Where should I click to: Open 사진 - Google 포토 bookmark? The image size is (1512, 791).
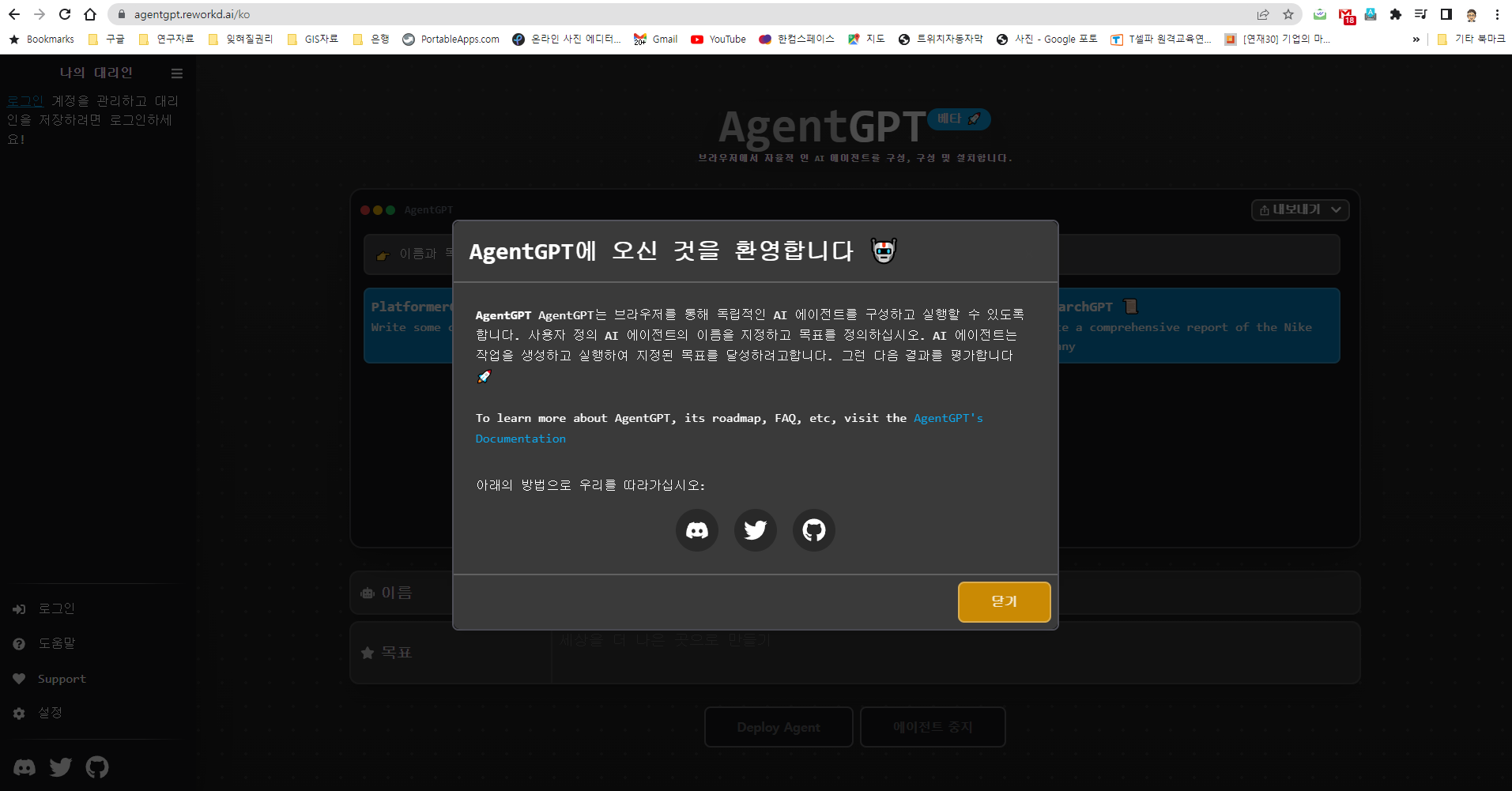click(x=1046, y=40)
